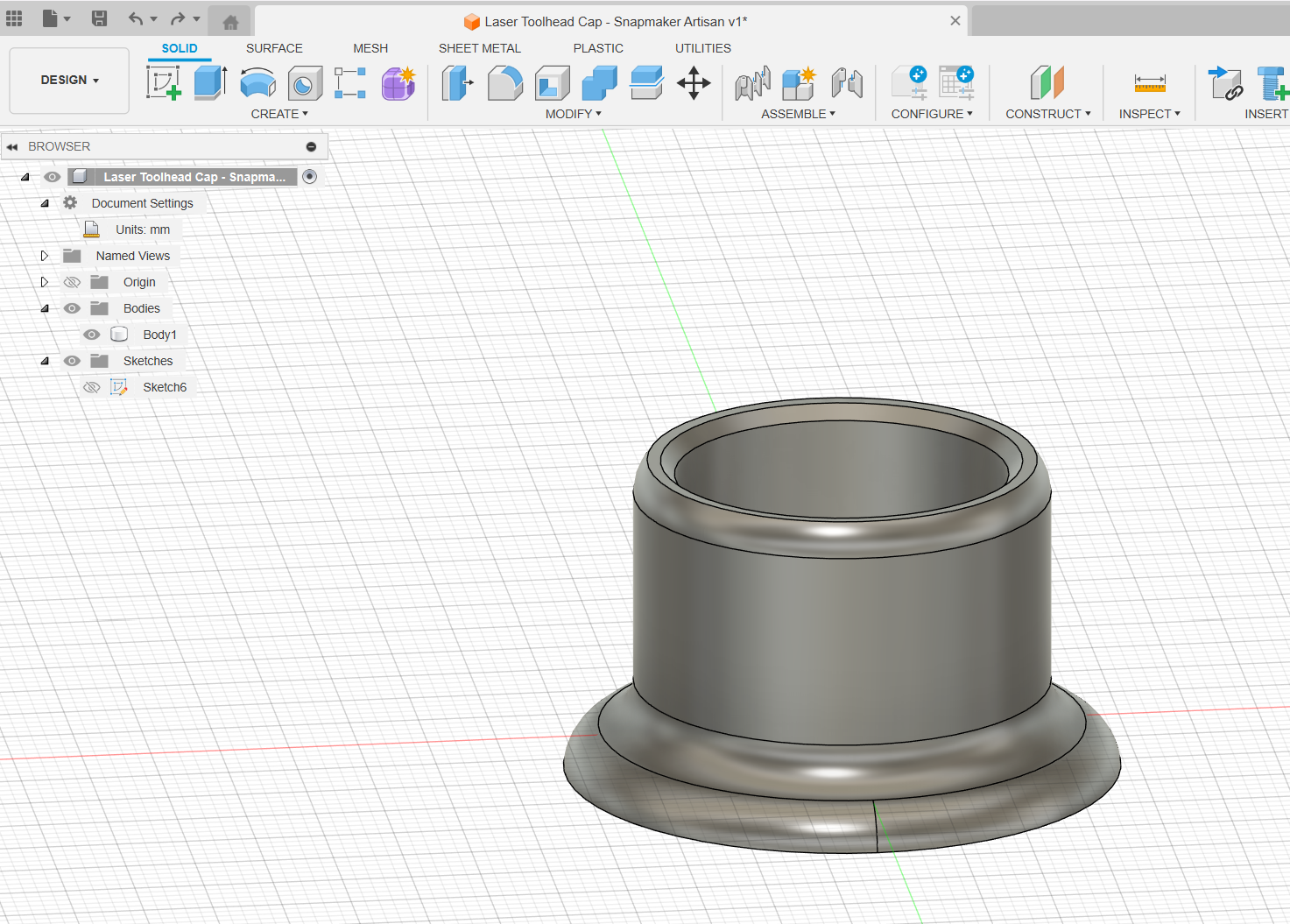Open the File menu icon
This screenshot has width=1290, height=924.
[51, 18]
